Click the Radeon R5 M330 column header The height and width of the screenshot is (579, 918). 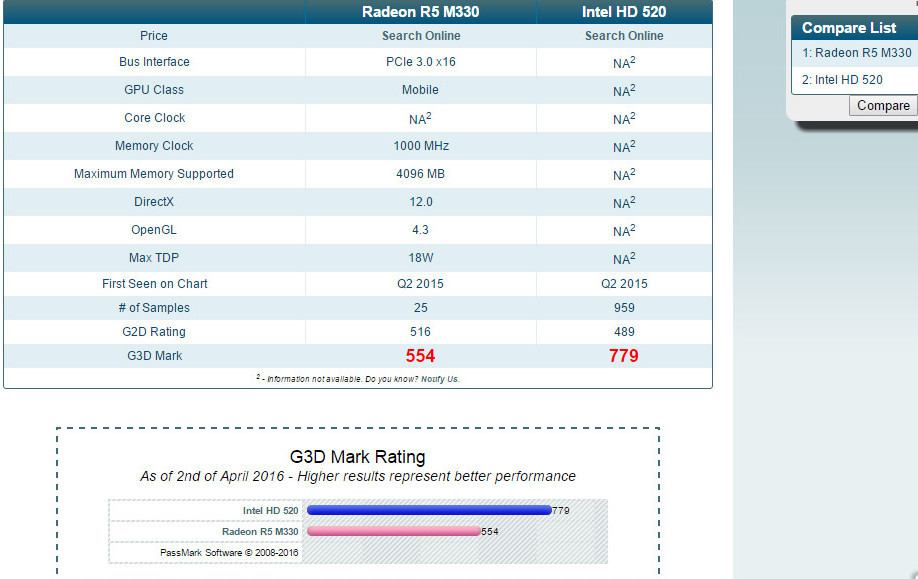tap(420, 12)
